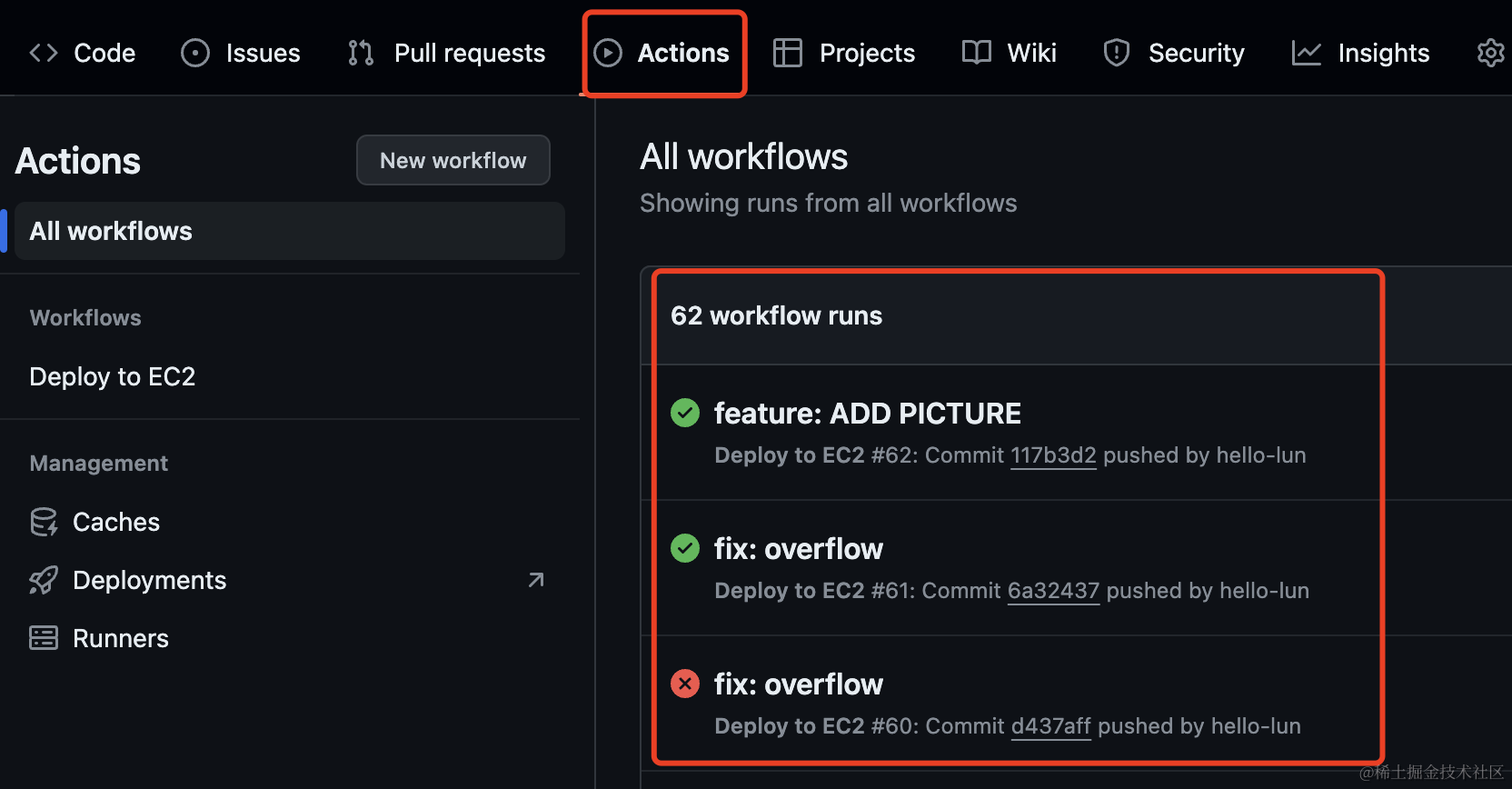Switch to the Code tab
Screen dimensions: 1512x789
[x=82, y=53]
